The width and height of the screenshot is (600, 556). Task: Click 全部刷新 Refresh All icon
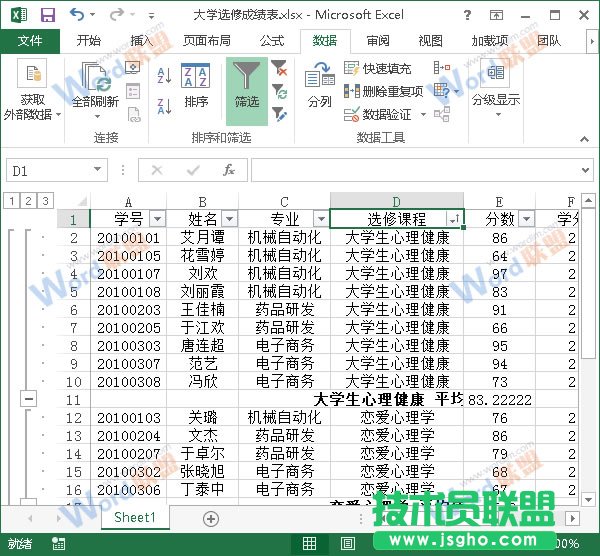[x=96, y=90]
